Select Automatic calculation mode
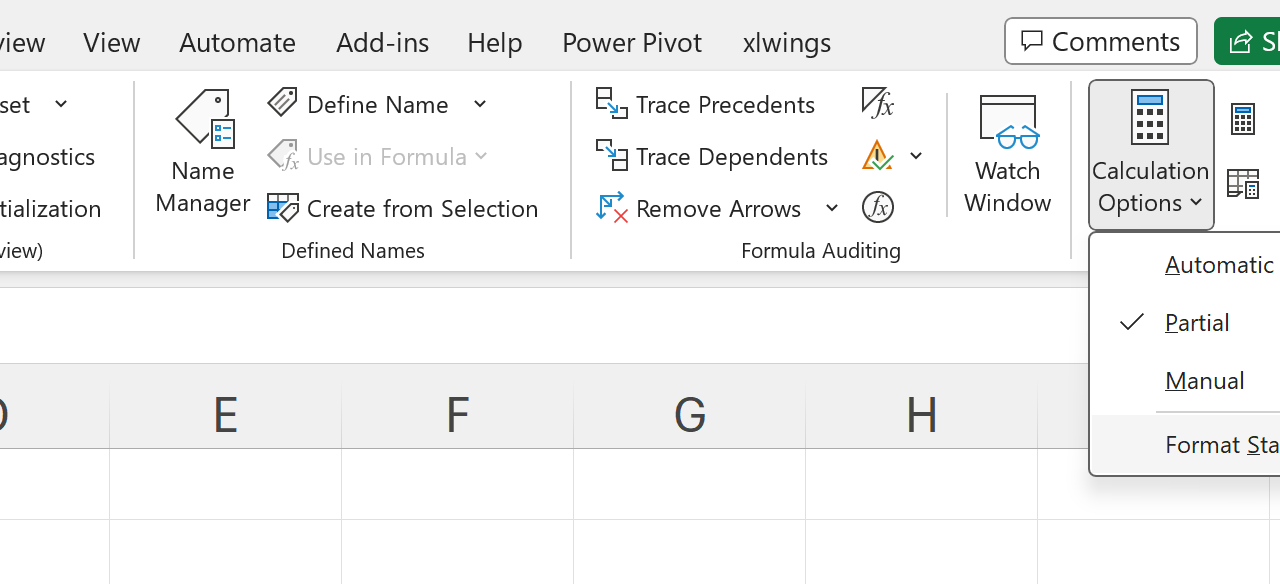The height and width of the screenshot is (584, 1280). click(x=1218, y=265)
